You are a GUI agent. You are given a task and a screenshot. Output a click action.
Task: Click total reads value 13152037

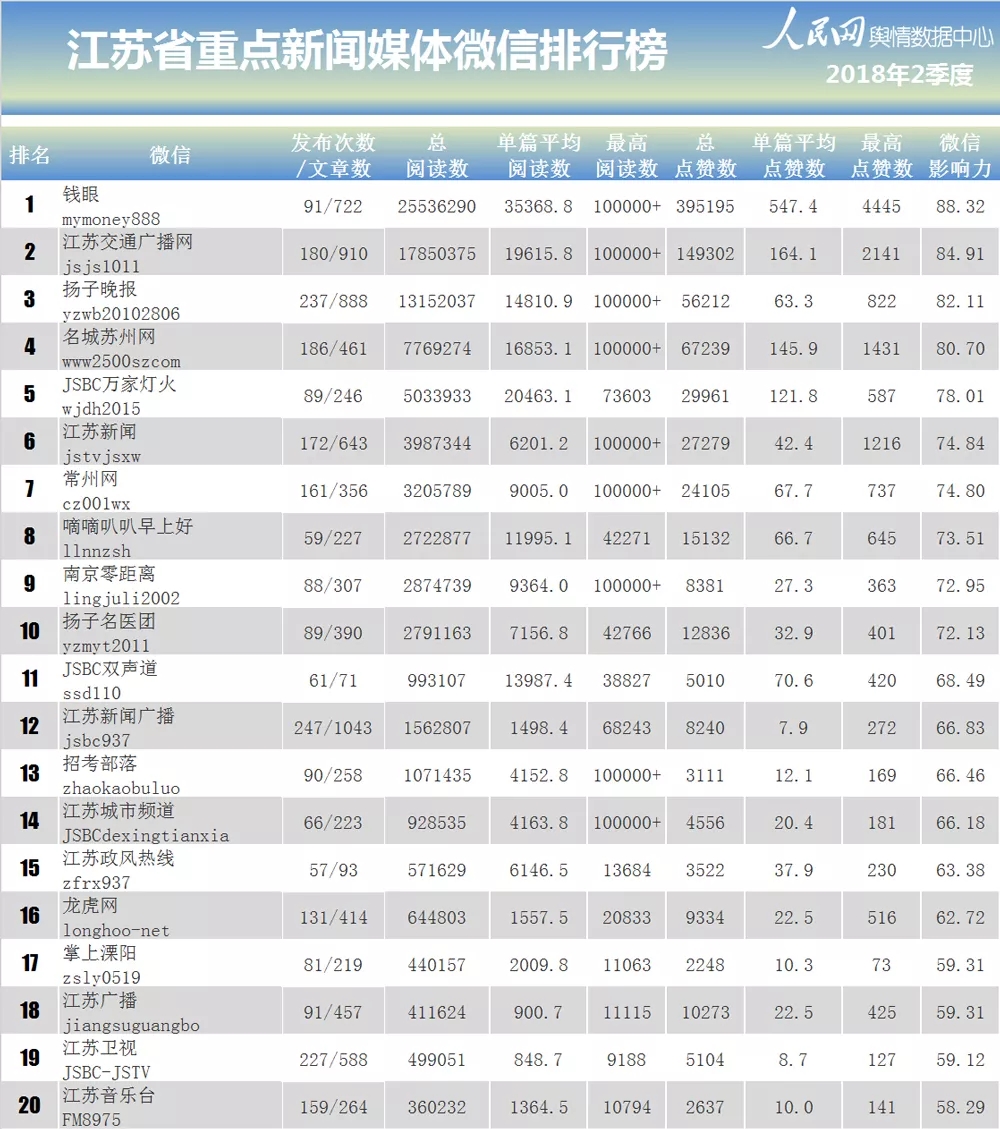tap(437, 302)
